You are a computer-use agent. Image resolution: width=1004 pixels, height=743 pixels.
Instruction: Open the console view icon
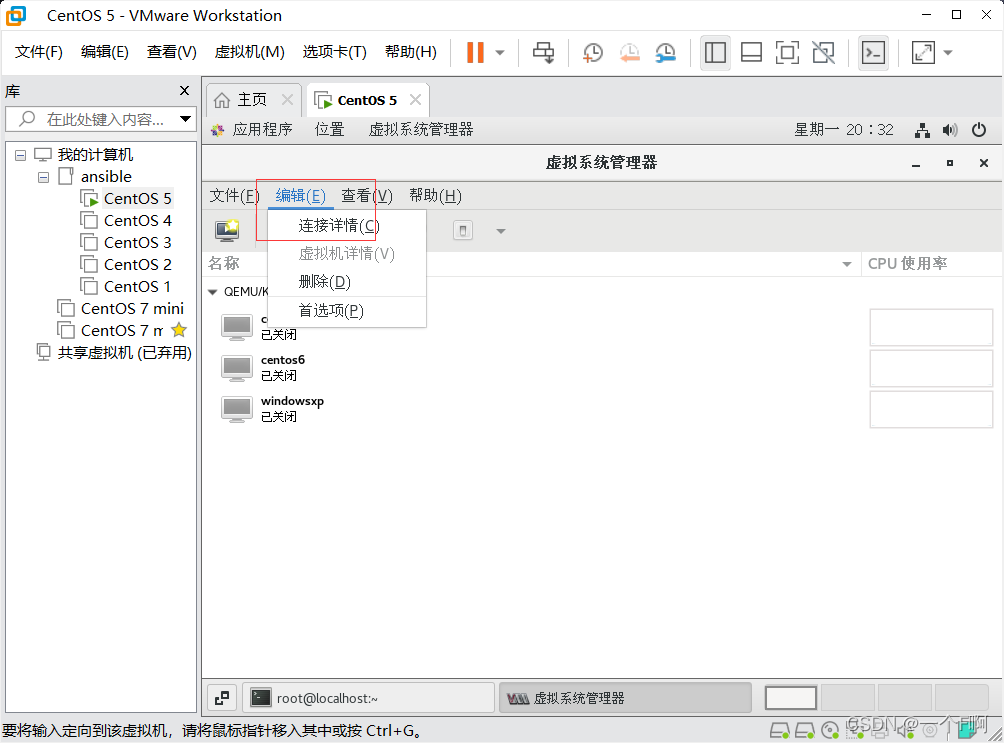click(x=873, y=53)
